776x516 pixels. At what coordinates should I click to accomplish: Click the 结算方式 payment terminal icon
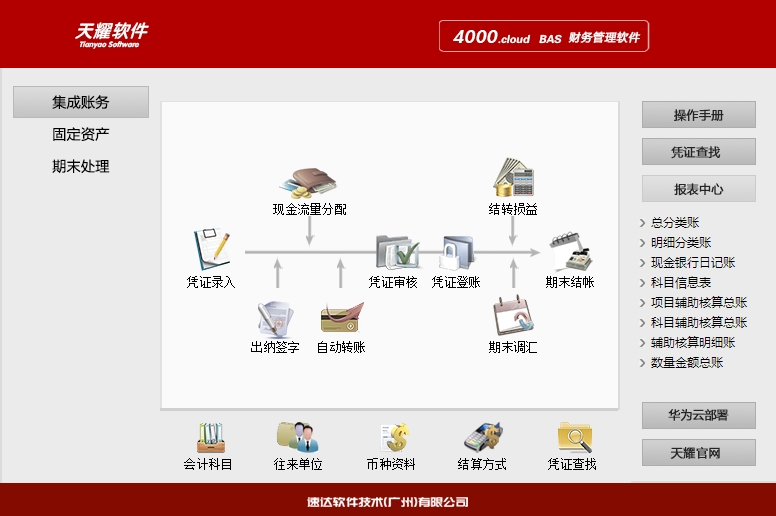tap(484, 437)
